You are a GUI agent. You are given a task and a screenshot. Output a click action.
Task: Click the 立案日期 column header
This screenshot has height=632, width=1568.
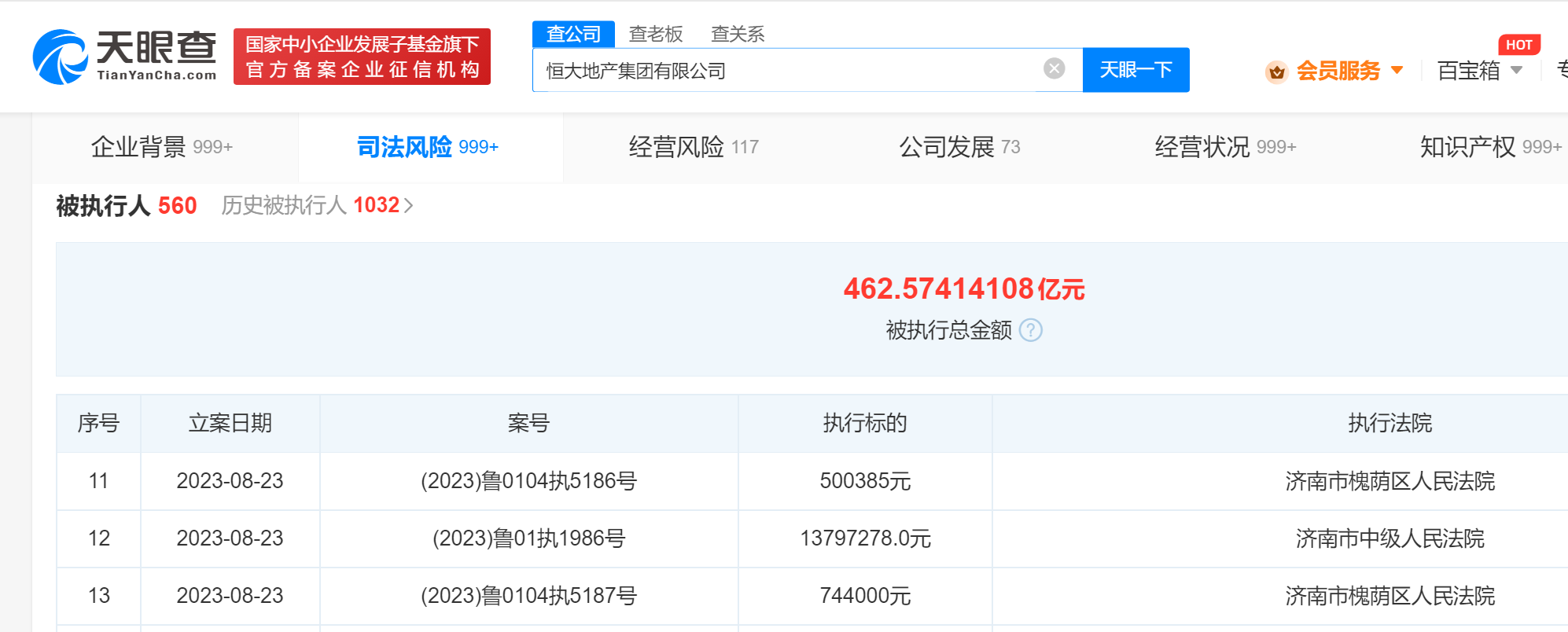[230, 423]
